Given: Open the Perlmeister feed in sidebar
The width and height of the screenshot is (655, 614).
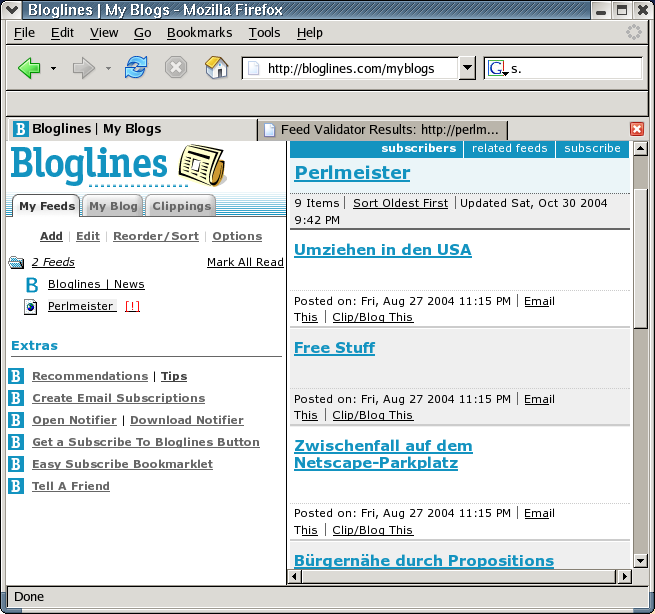Looking at the screenshot, I should tap(82, 306).
